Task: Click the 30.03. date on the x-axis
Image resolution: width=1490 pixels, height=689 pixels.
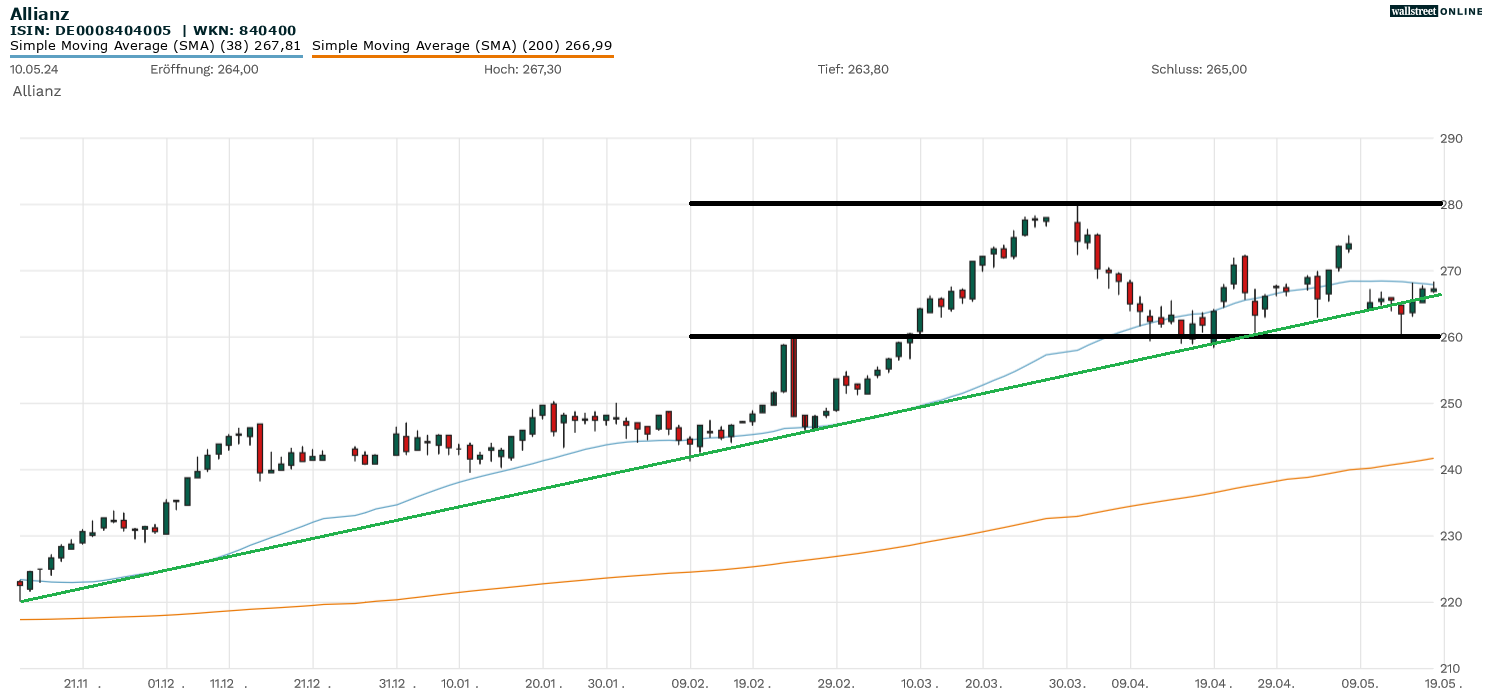Action: (x=1067, y=683)
